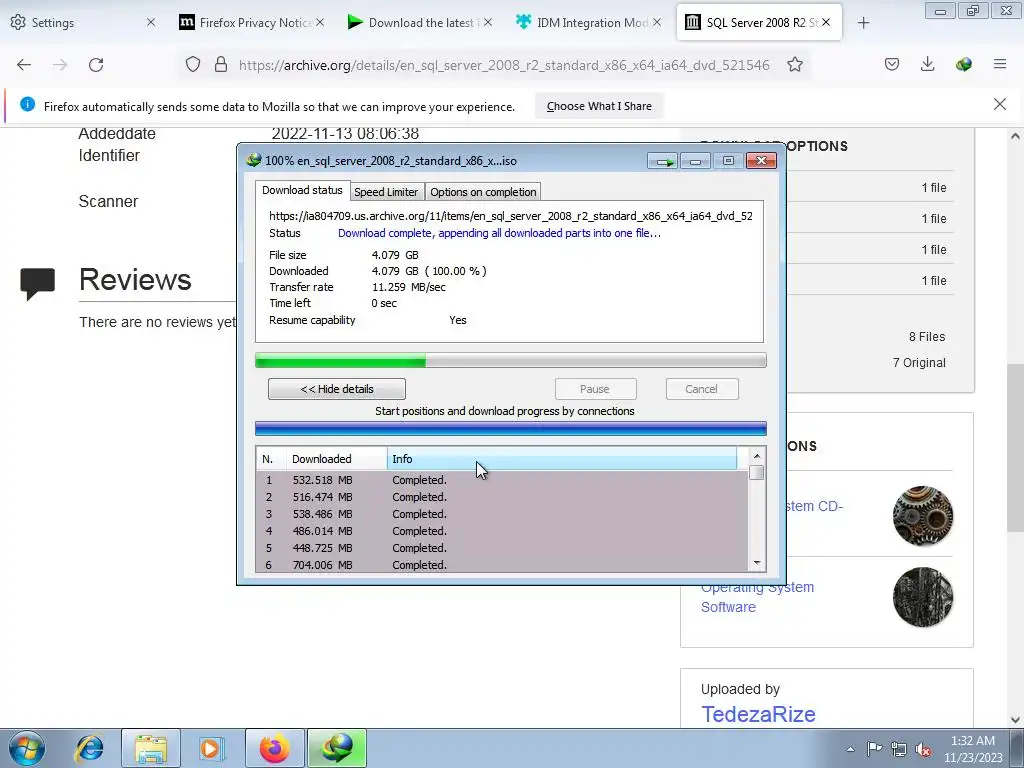
Task: Dismiss the Mozilla data notification bar
Action: coord(1000,104)
